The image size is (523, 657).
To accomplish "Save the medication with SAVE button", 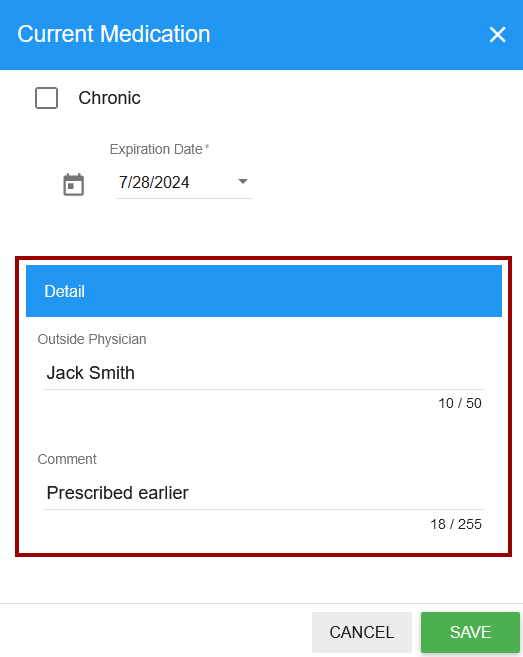I will [x=470, y=632].
